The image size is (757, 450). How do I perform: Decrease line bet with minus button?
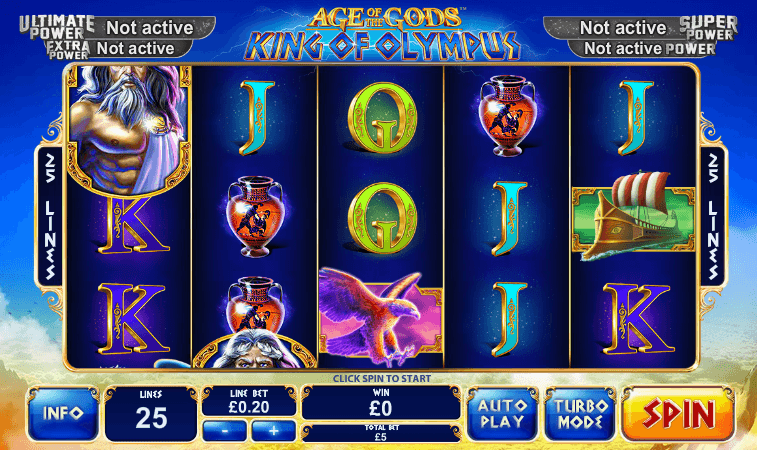(x=224, y=431)
